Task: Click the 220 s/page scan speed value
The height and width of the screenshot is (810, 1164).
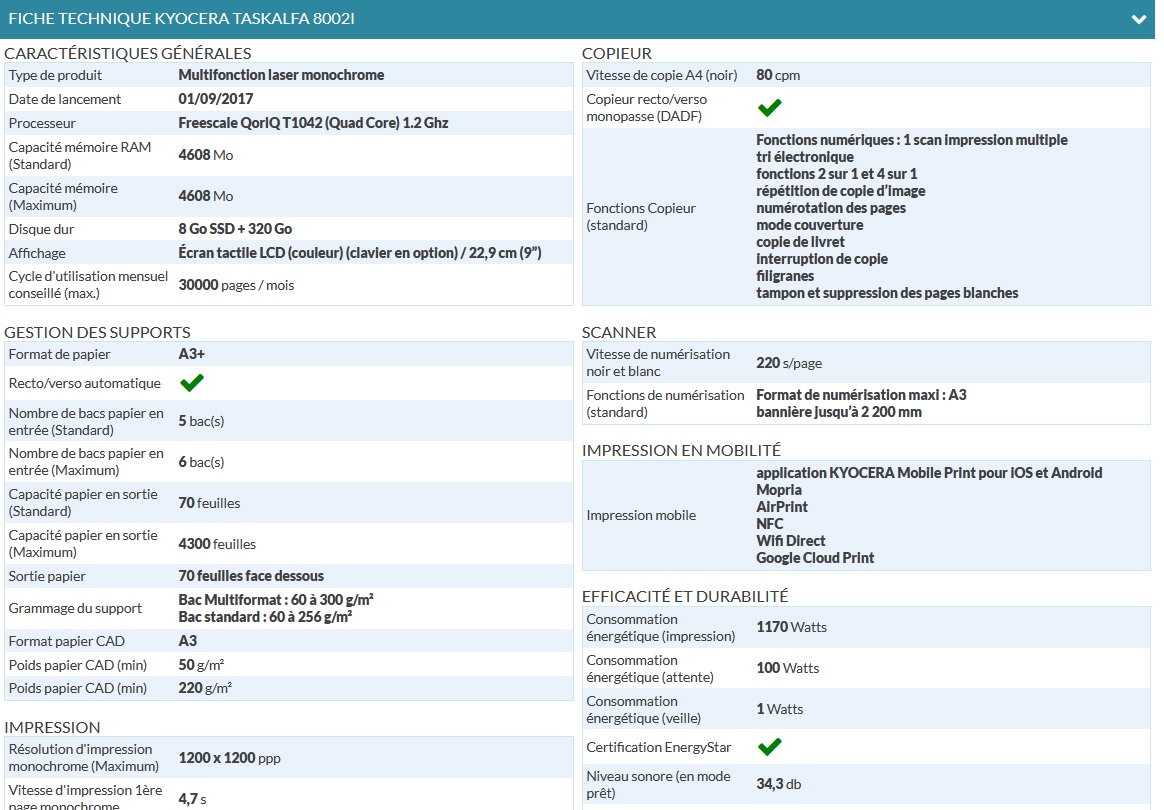Action: [789, 363]
